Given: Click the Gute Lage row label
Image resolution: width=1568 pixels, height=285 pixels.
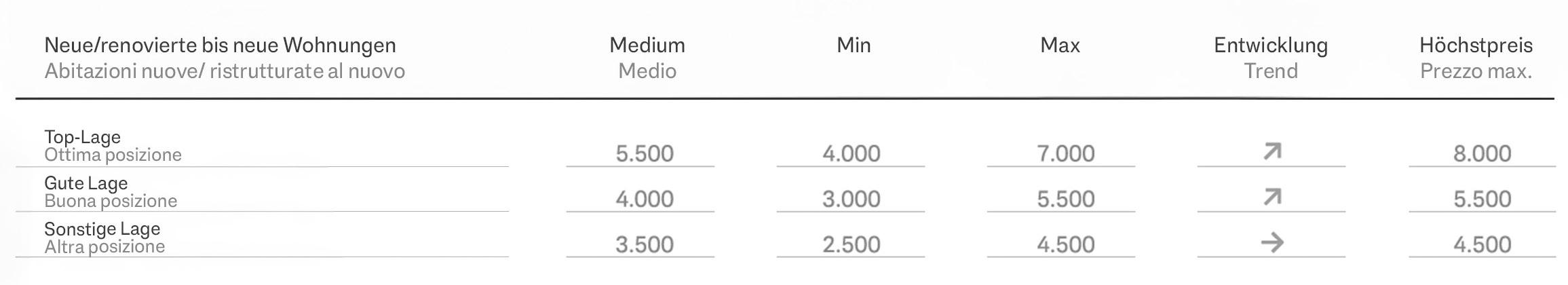Looking at the screenshot, I should coord(86,183).
